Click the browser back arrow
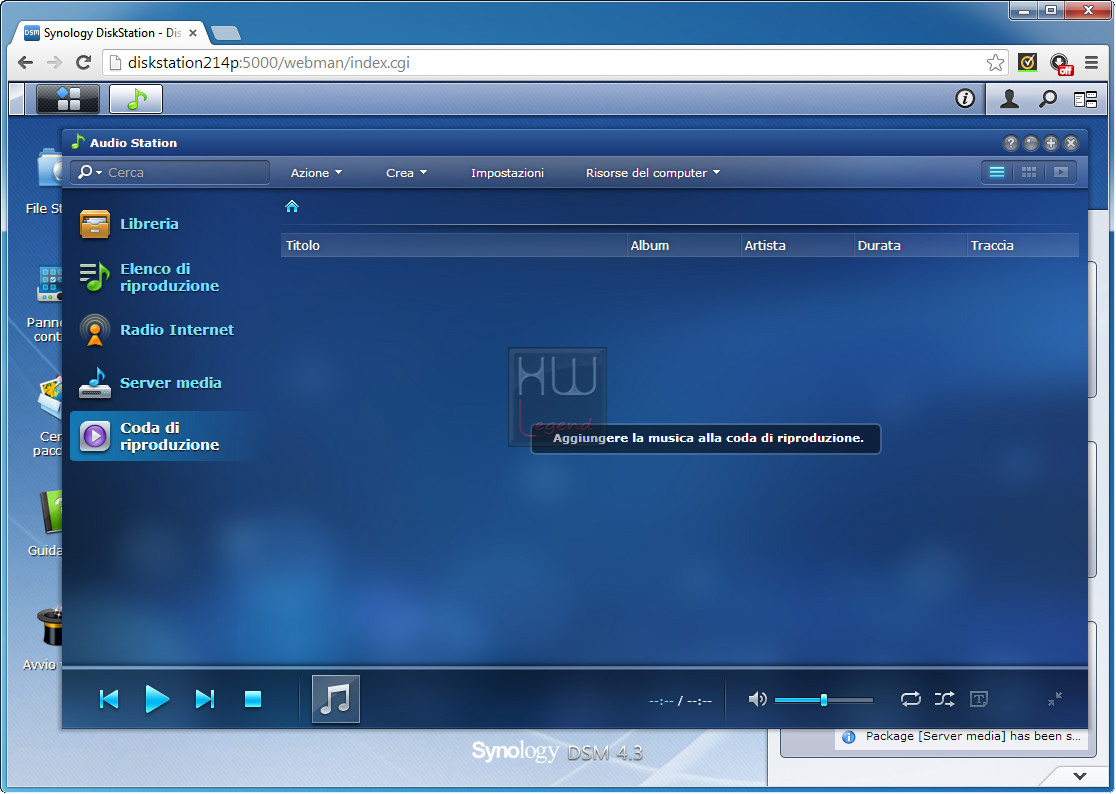 [x=26, y=63]
